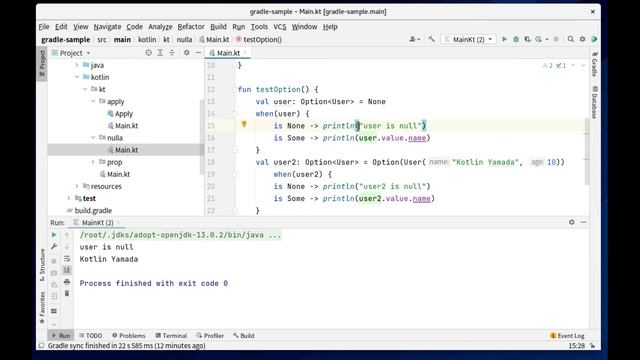Click the wrench icon in Run panel
The image size is (640, 360).
coord(54,247)
